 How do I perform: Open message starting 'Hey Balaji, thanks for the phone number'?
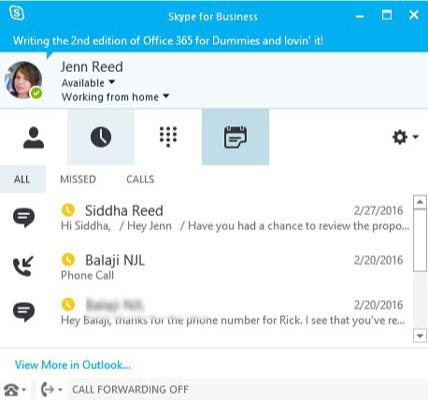(x=207, y=312)
